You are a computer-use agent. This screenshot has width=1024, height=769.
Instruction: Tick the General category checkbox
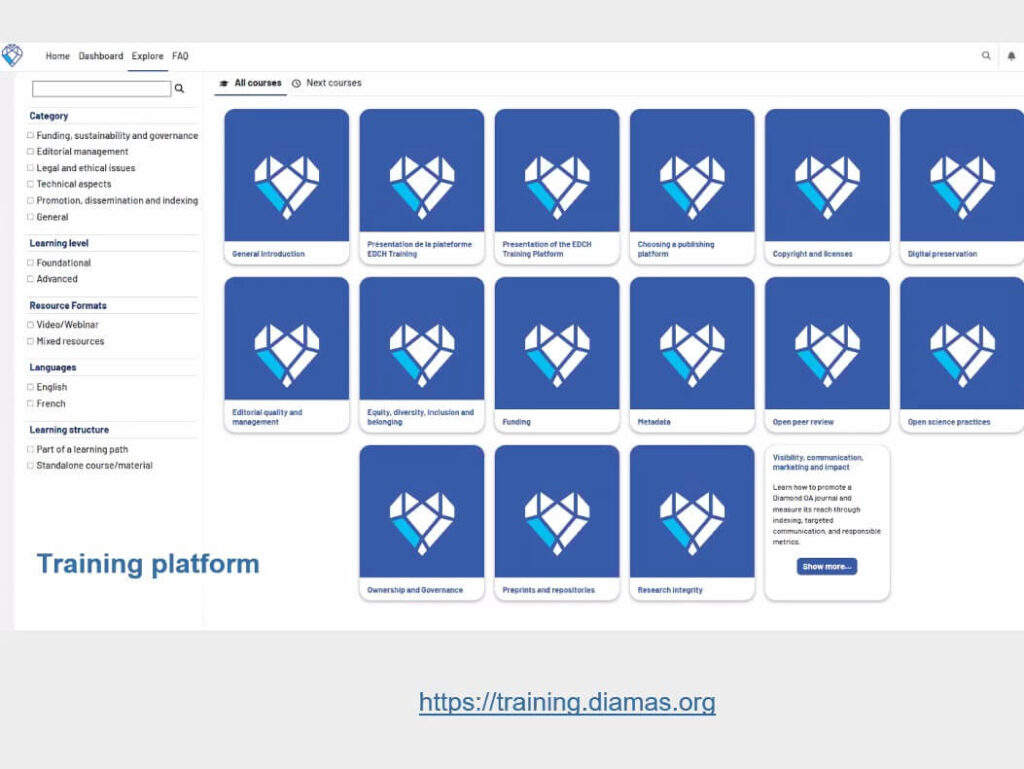30,217
